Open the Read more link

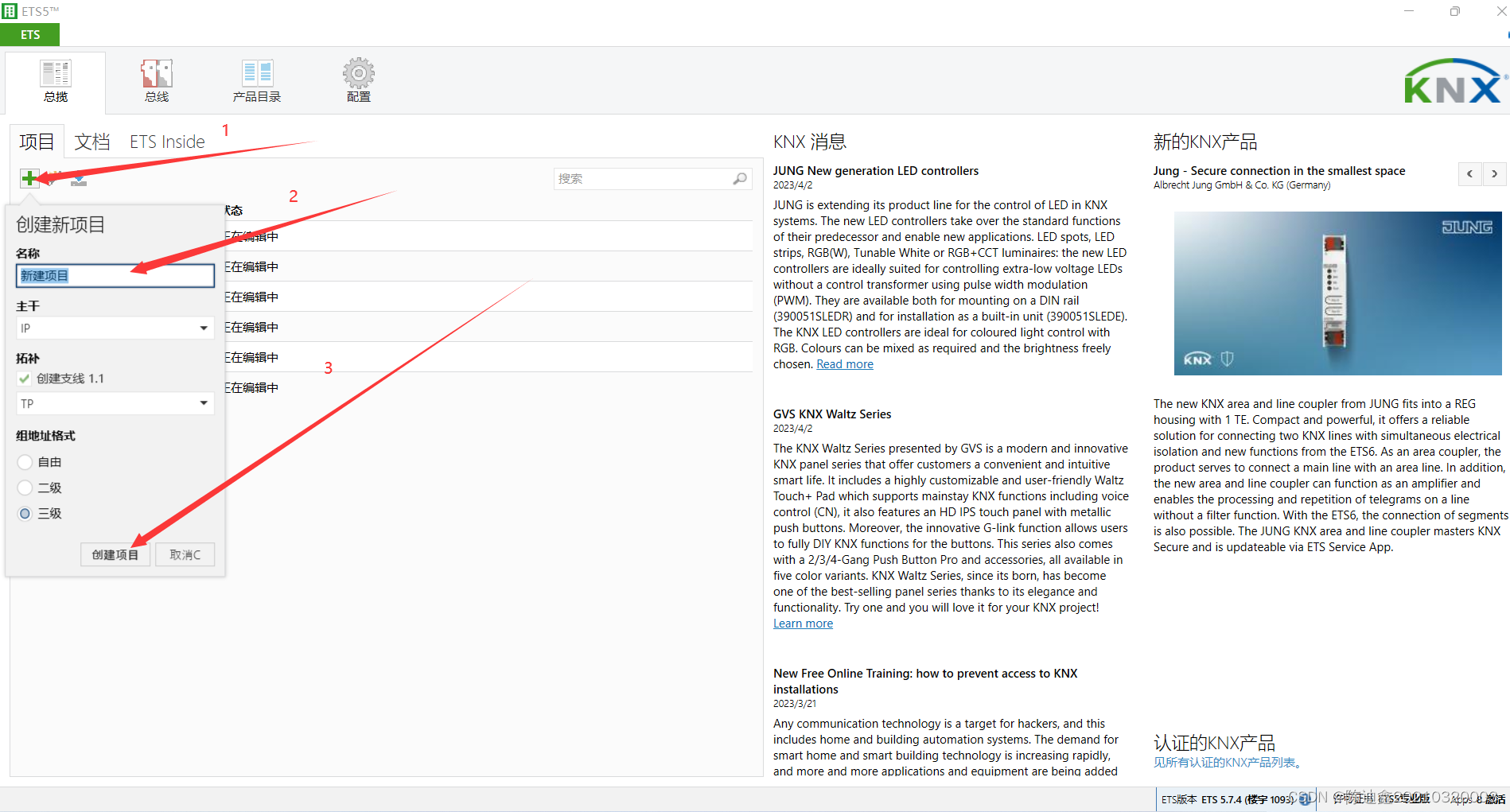(845, 364)
